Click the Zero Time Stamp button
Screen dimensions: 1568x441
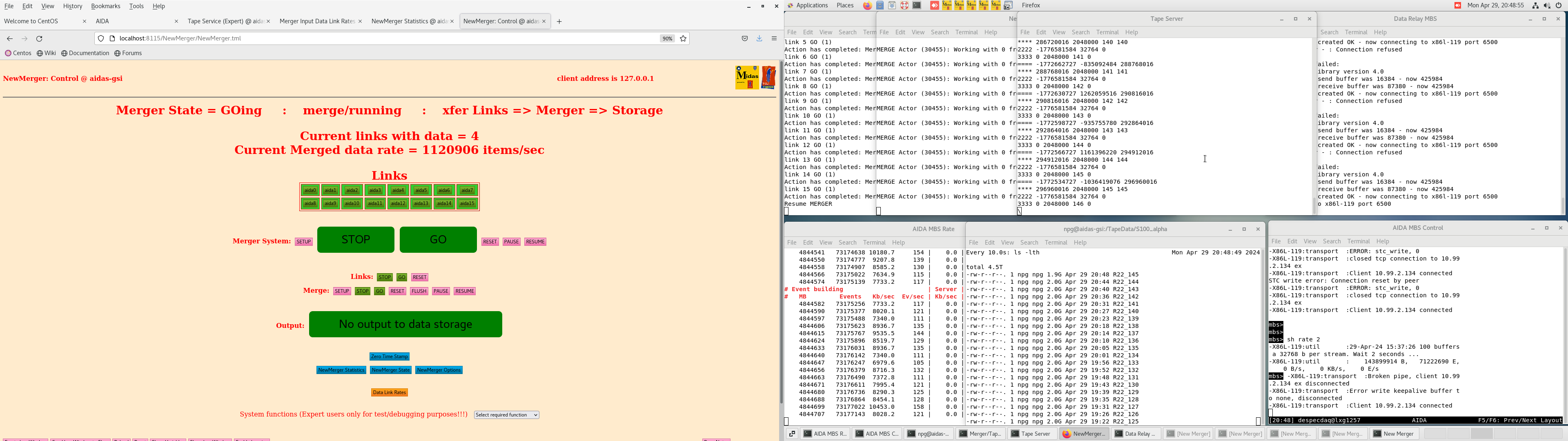click(390, 356)
